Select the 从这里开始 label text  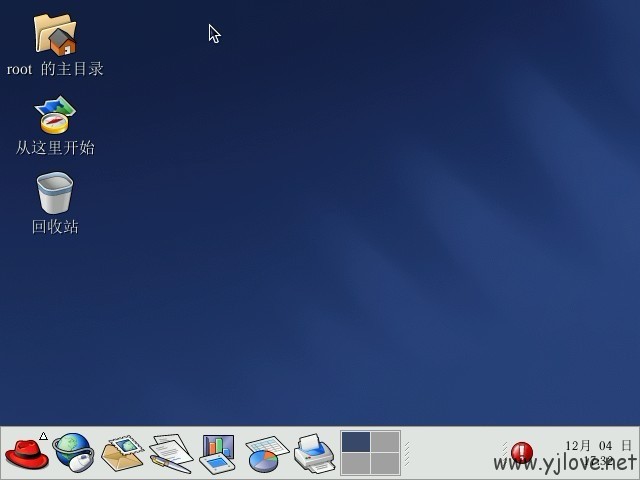click(55, 148)
